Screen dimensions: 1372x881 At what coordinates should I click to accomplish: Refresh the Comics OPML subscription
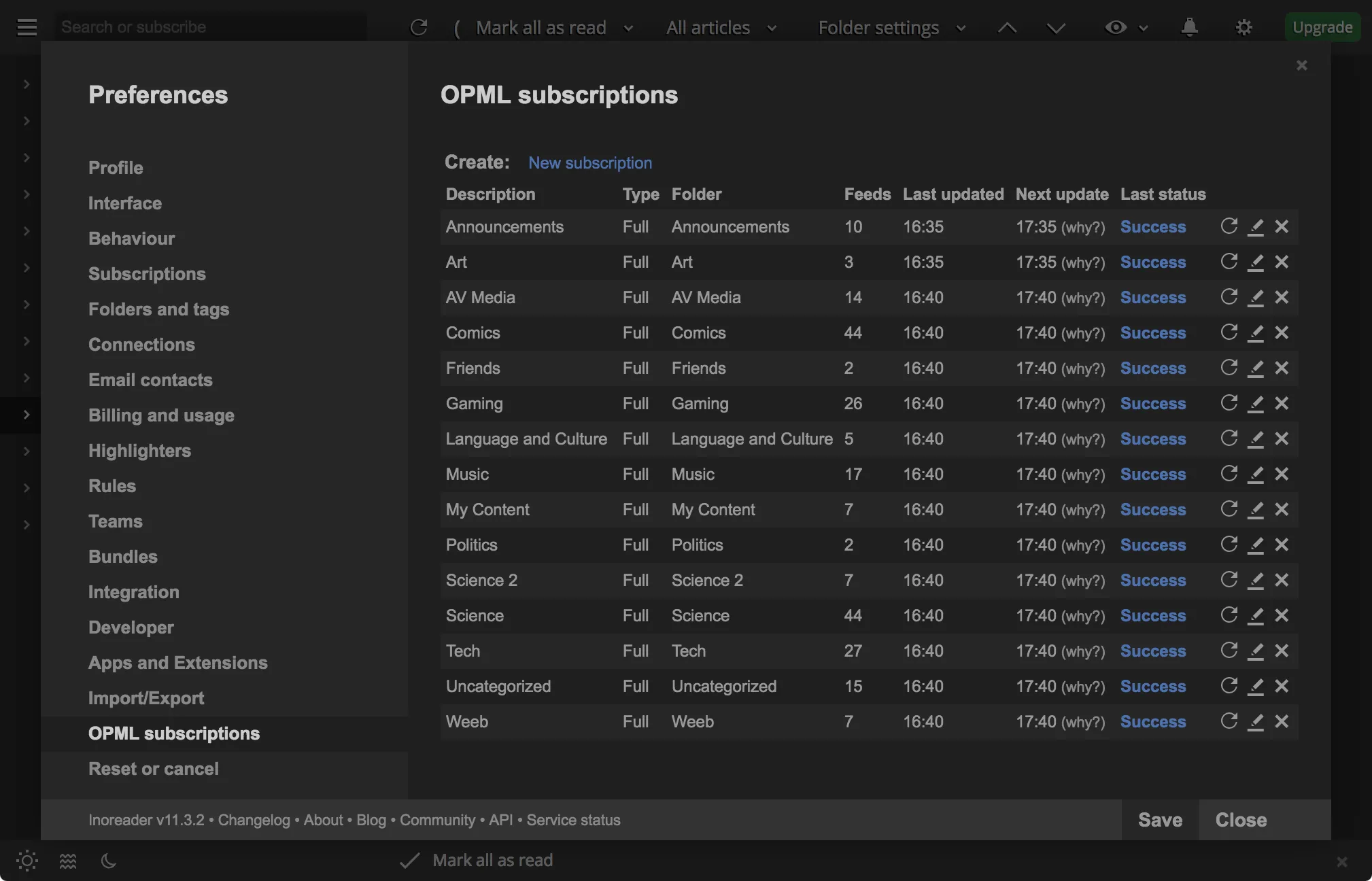1229,332
